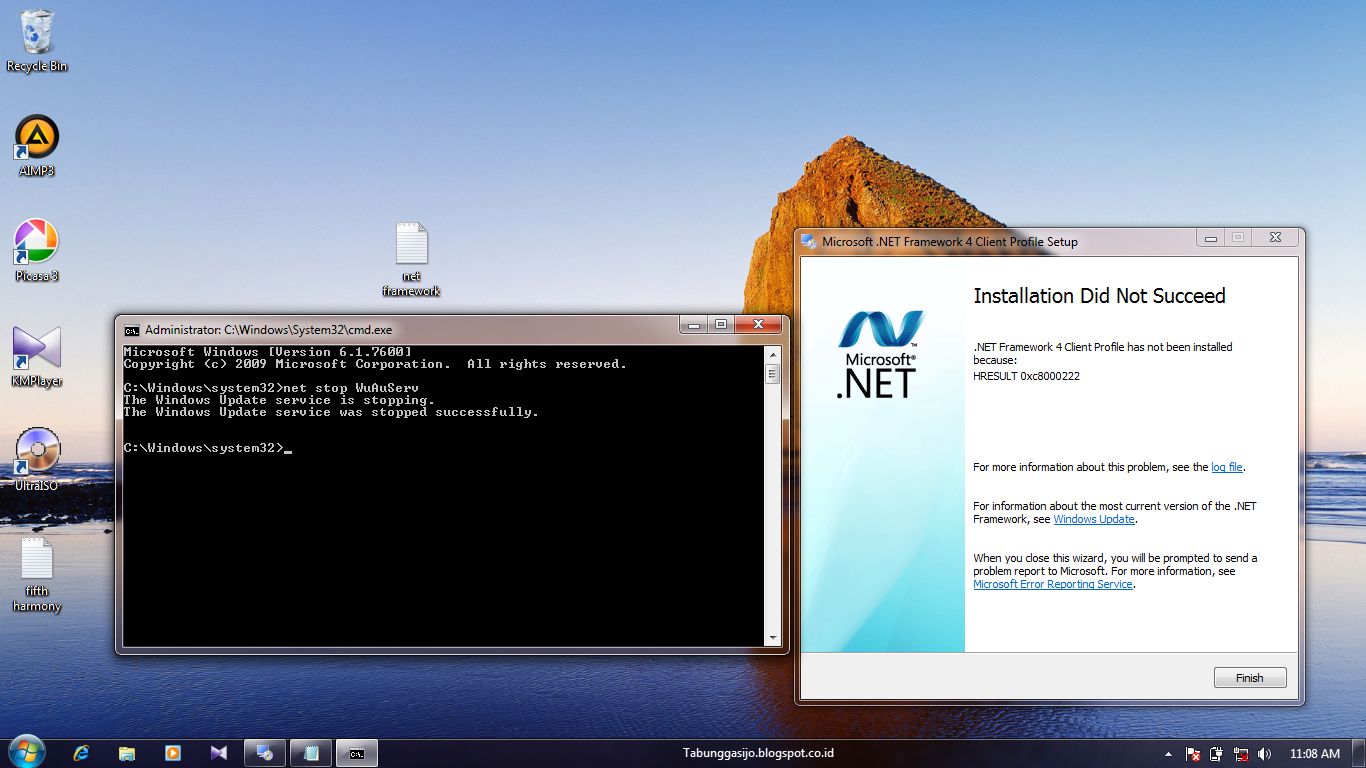
Task: Open the Action Center flag icon
Action: [x=1193, y=753]
